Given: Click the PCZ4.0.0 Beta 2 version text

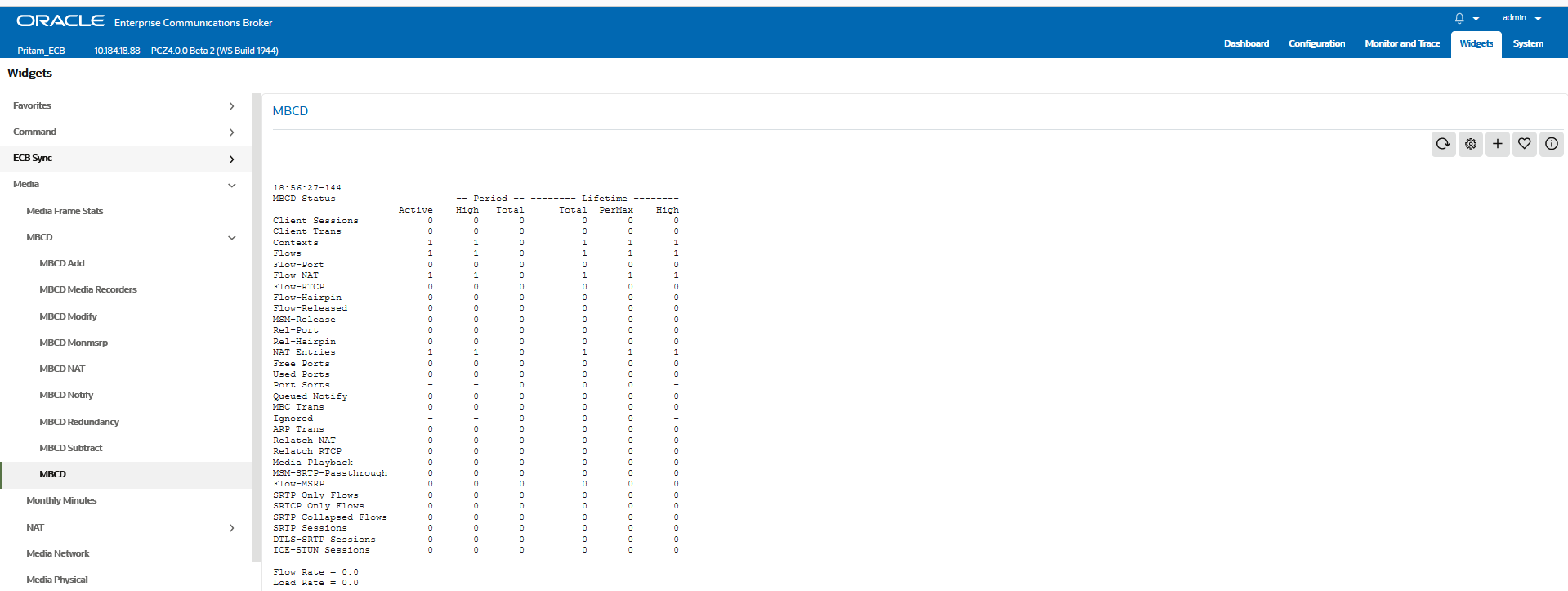Looking at the screenshot, I should pos(215,51).
